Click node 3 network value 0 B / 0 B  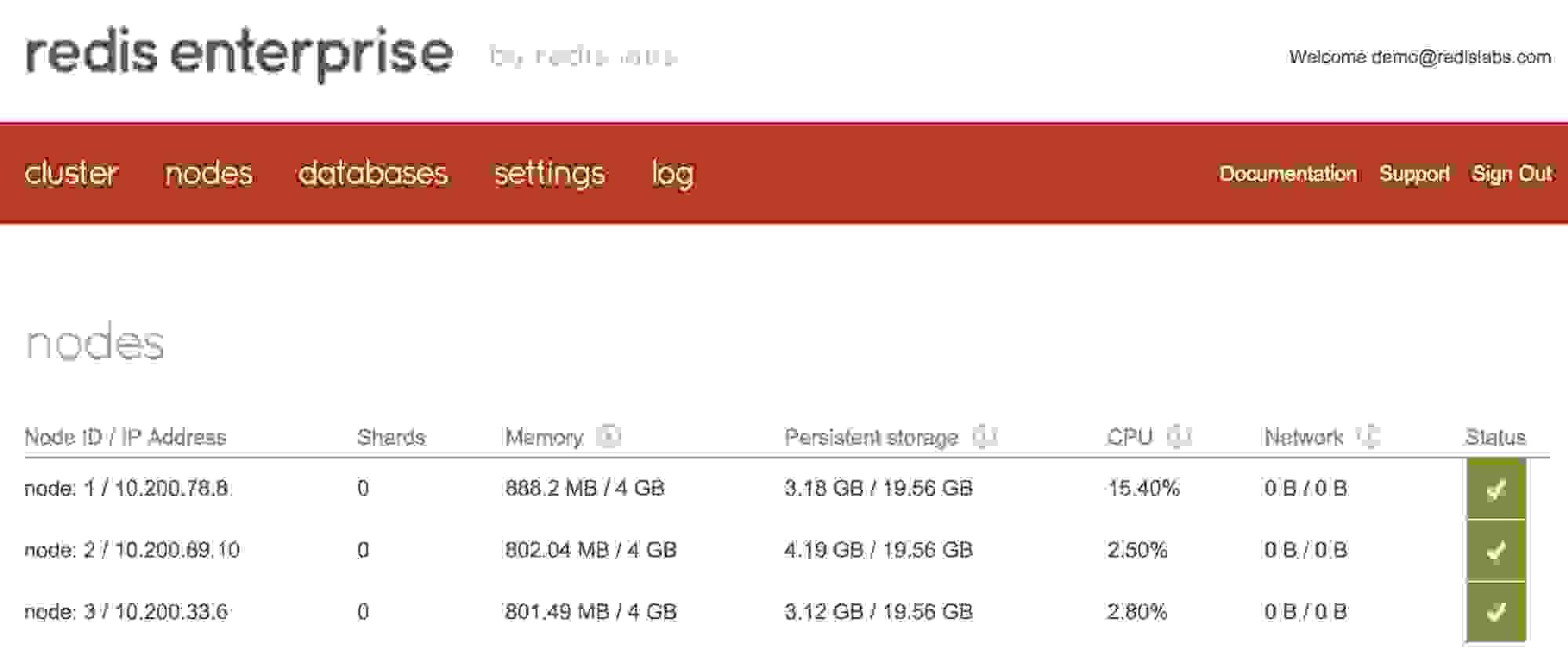pos(1305,611)
